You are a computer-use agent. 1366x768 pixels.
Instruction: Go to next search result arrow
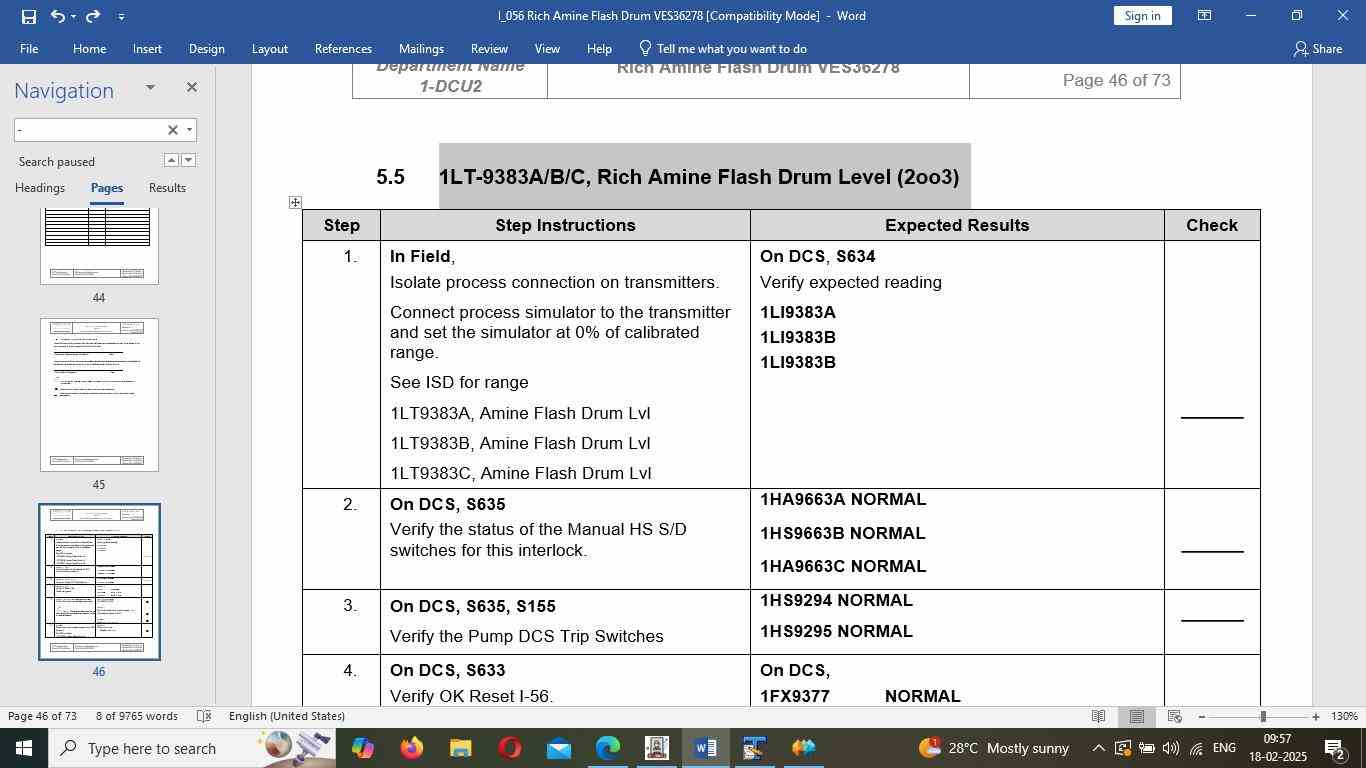coord(188,160)
